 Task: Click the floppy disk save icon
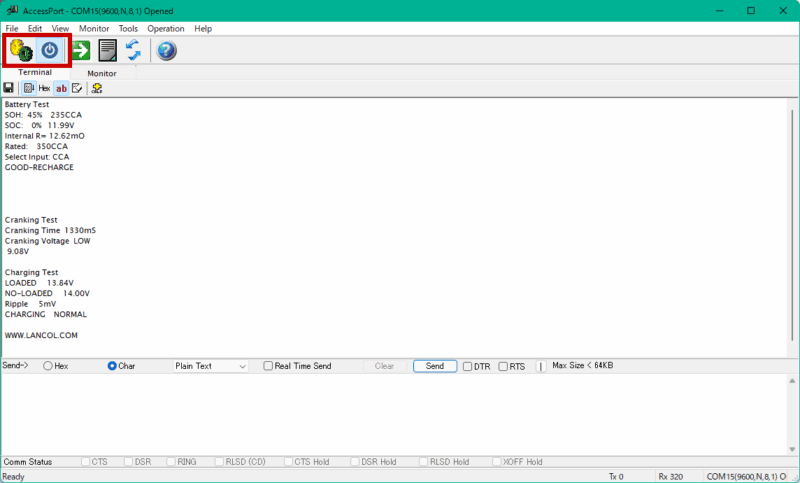click(9, 88)
